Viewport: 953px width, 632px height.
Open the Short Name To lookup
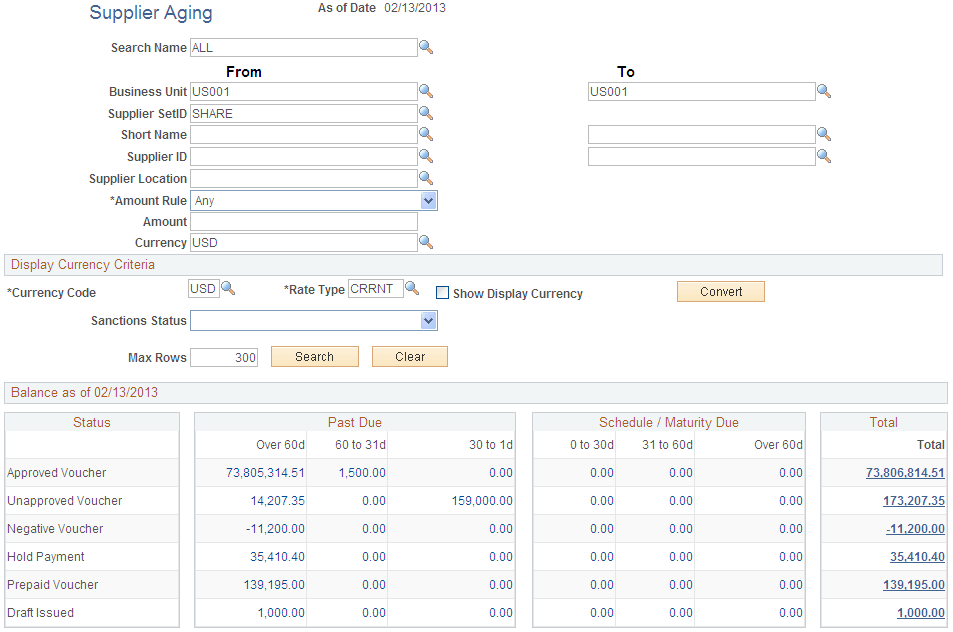coord(824,134)
